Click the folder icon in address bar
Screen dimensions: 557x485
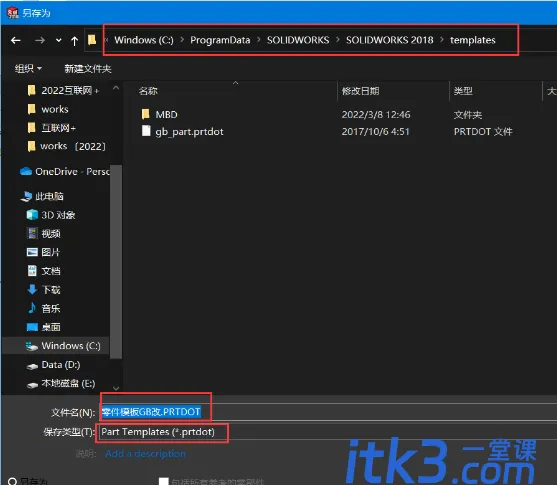click(x=92, y=39)
